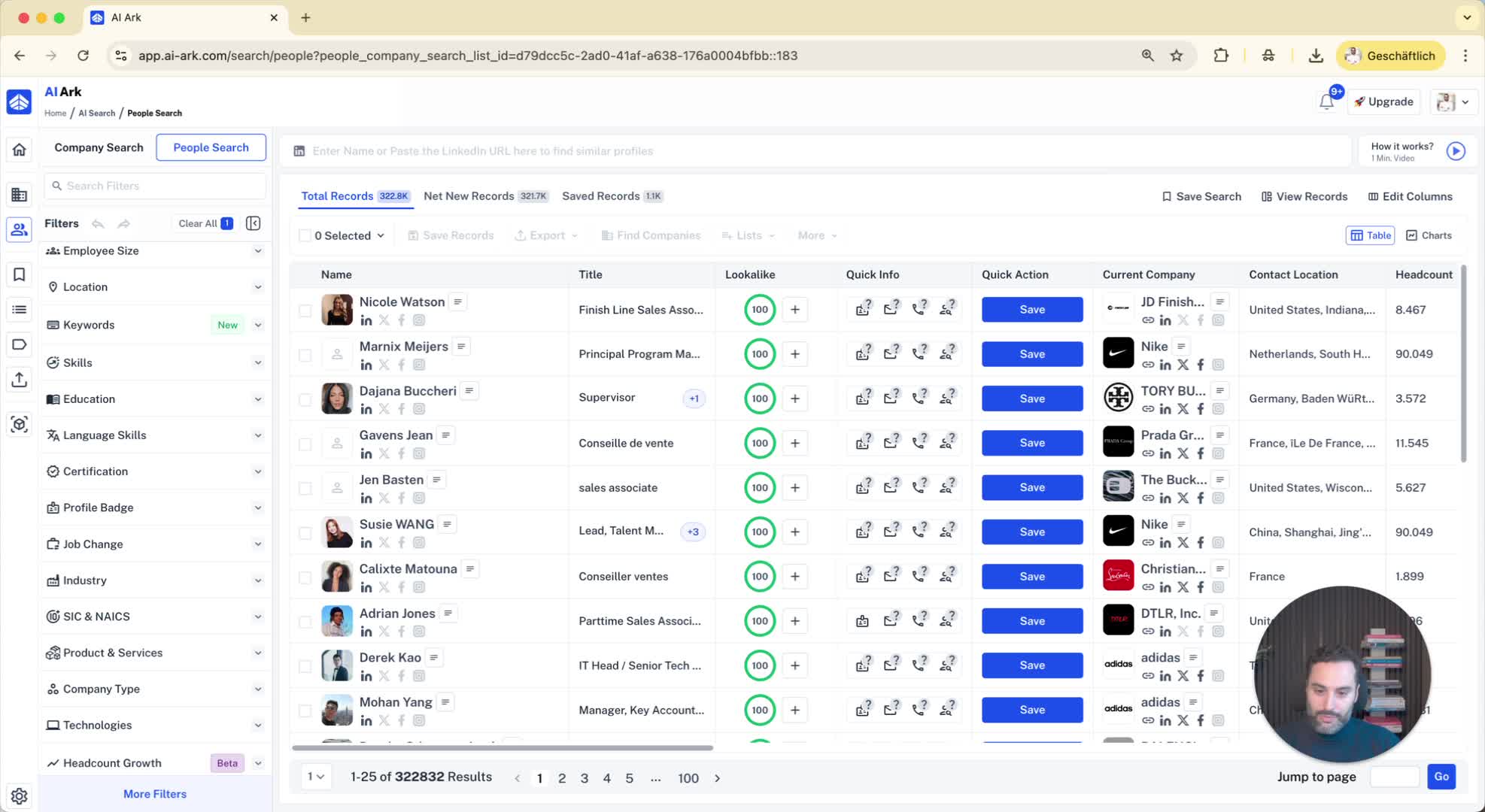Click the home icon in the left sidebar
The image size is (1485, 812).
[20, 150]
